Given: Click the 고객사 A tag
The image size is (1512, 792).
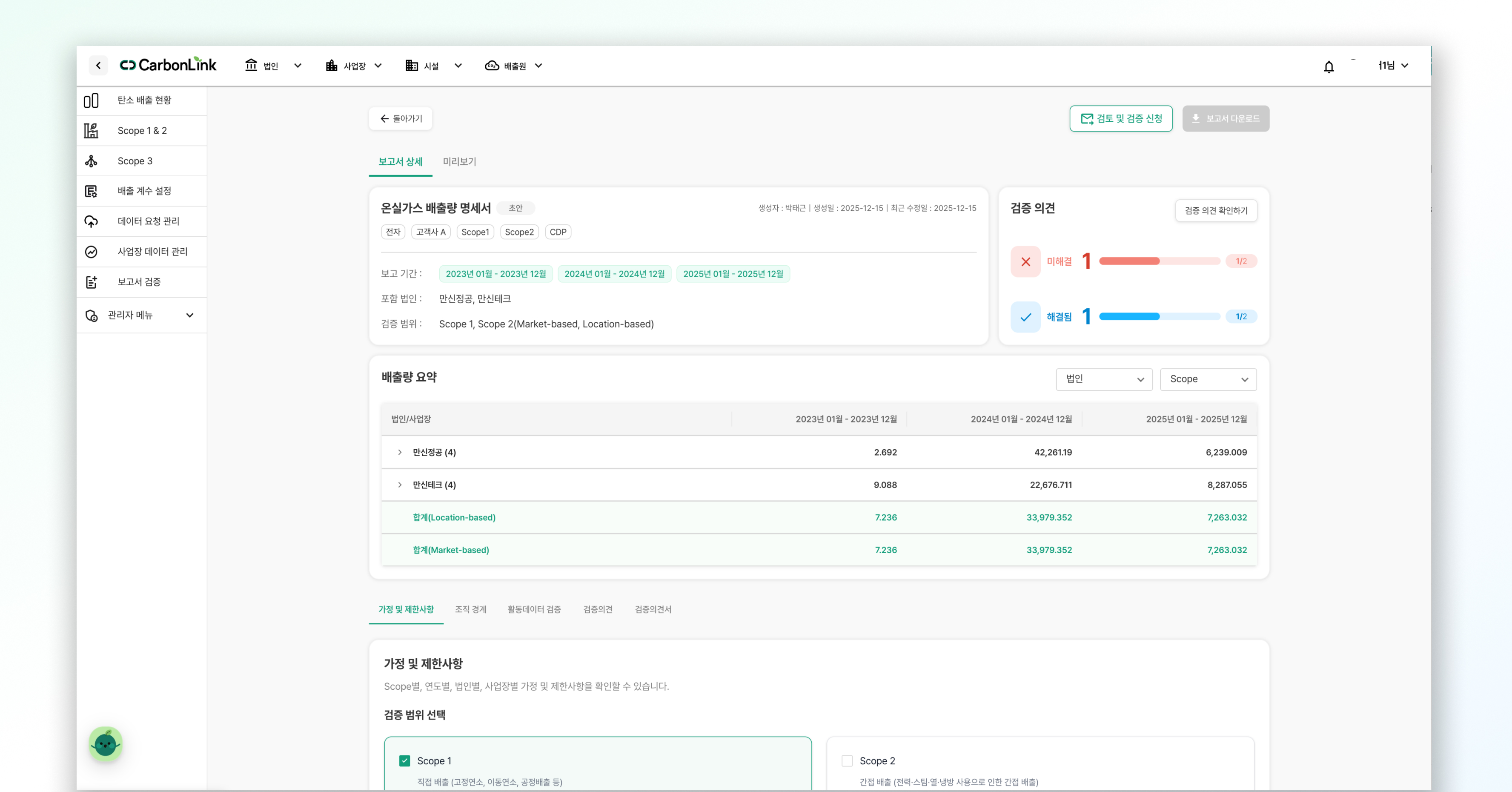Looking at the screenshot, I should tap(431, 232).
